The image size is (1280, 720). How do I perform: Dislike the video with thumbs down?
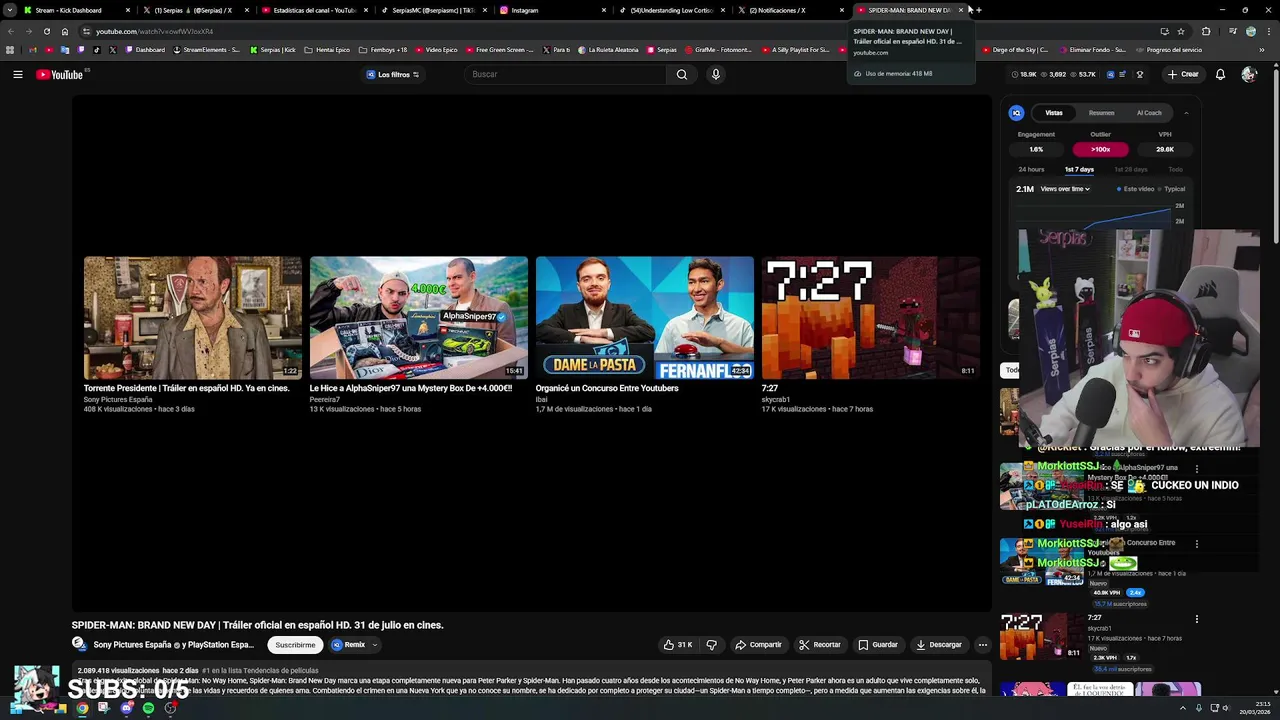[x=711, y=645]
